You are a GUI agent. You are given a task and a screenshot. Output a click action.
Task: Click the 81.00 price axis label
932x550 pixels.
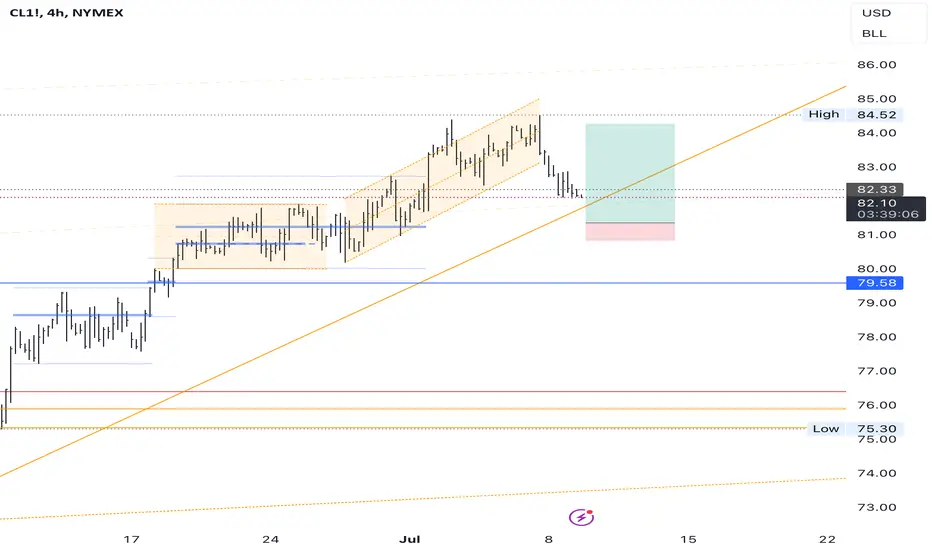[876, 235]
